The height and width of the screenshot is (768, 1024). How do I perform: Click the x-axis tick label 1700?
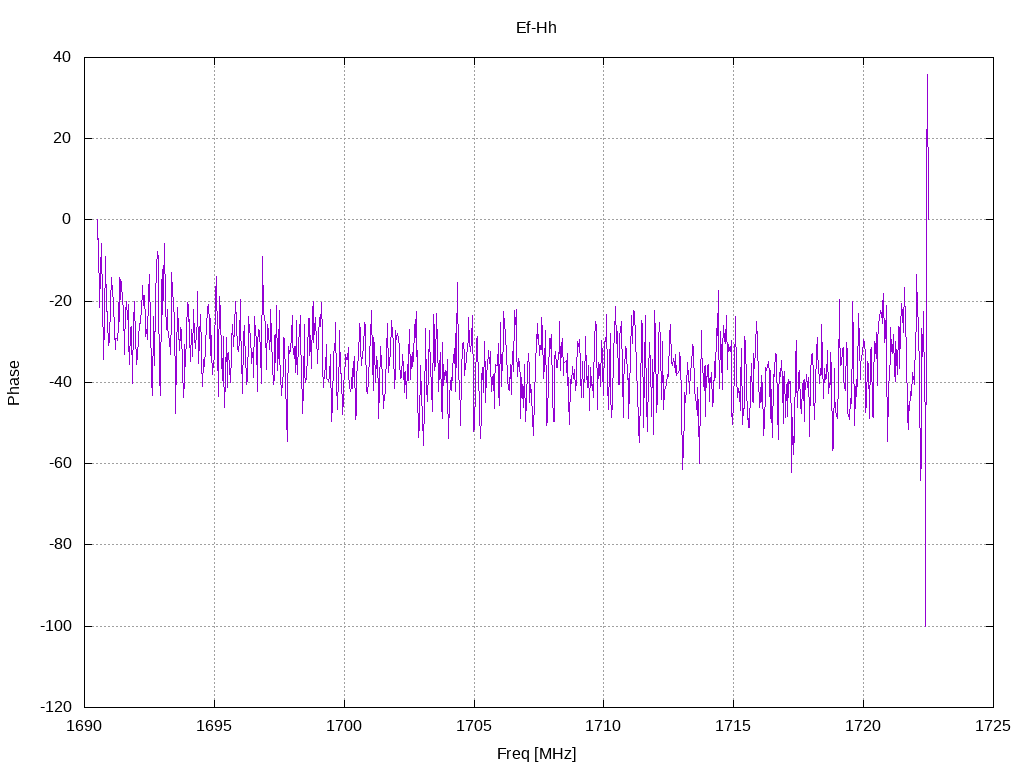(x=344, y=726)
